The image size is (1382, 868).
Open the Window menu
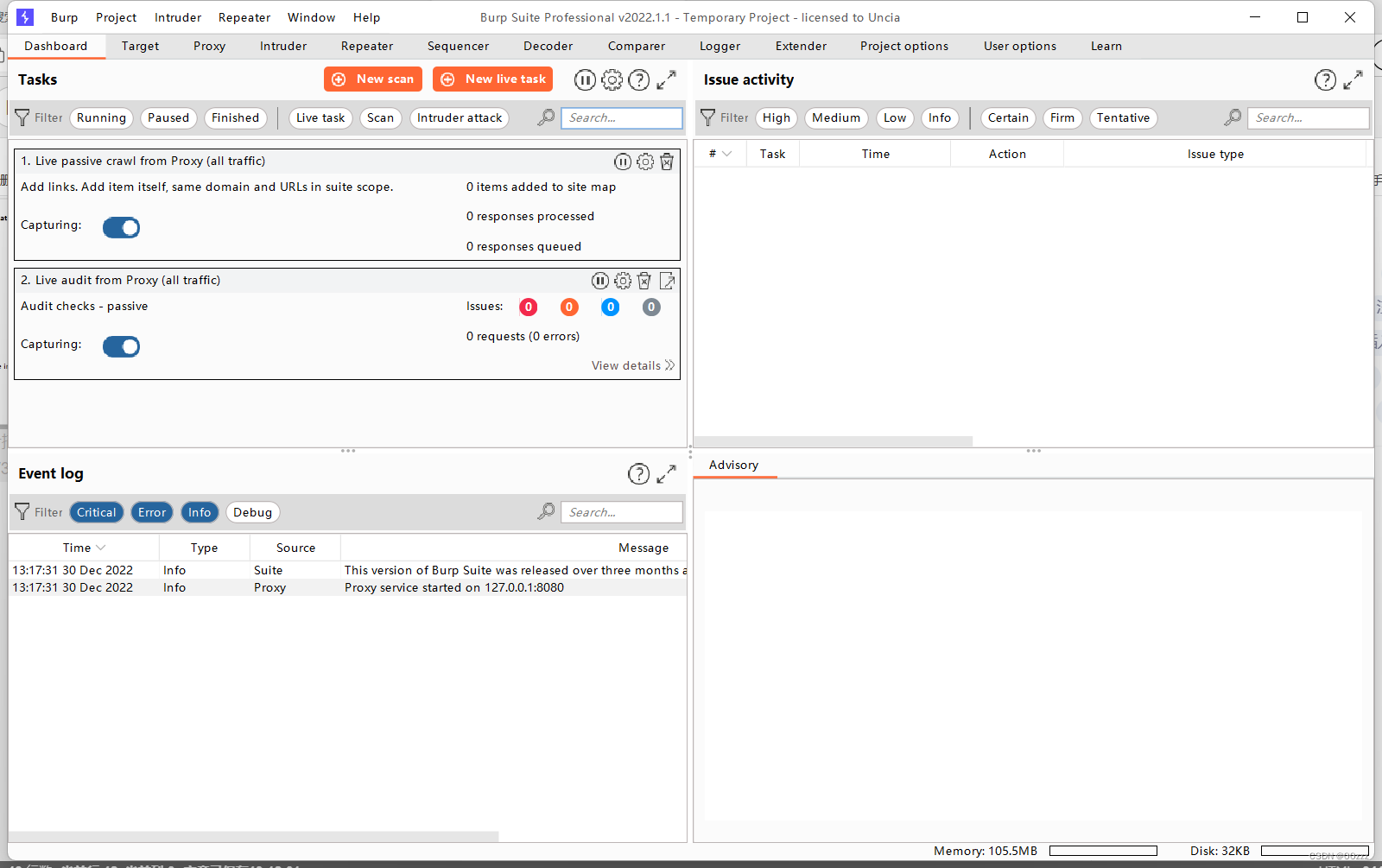point(311,17)
